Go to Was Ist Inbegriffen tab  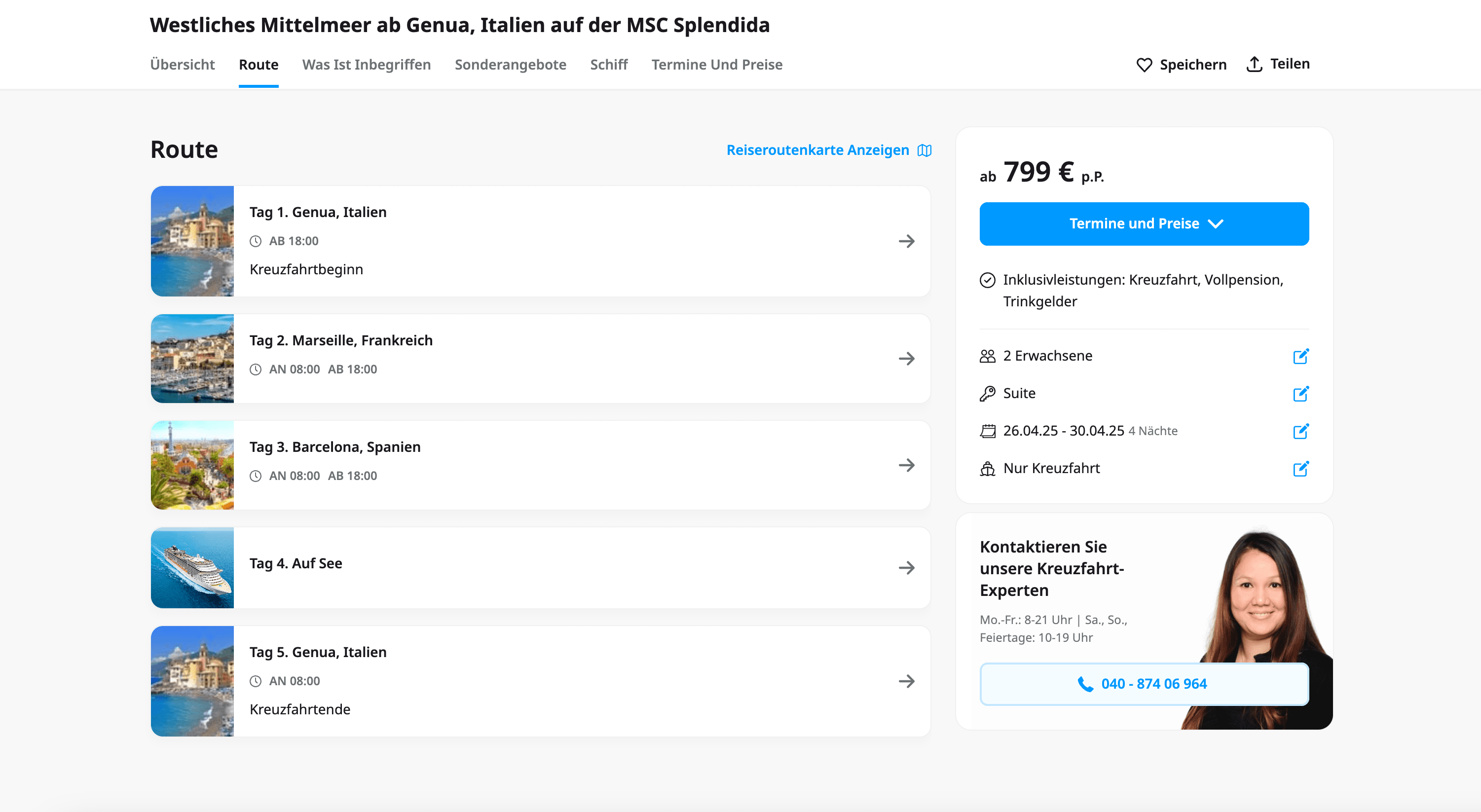click(366, 65)
